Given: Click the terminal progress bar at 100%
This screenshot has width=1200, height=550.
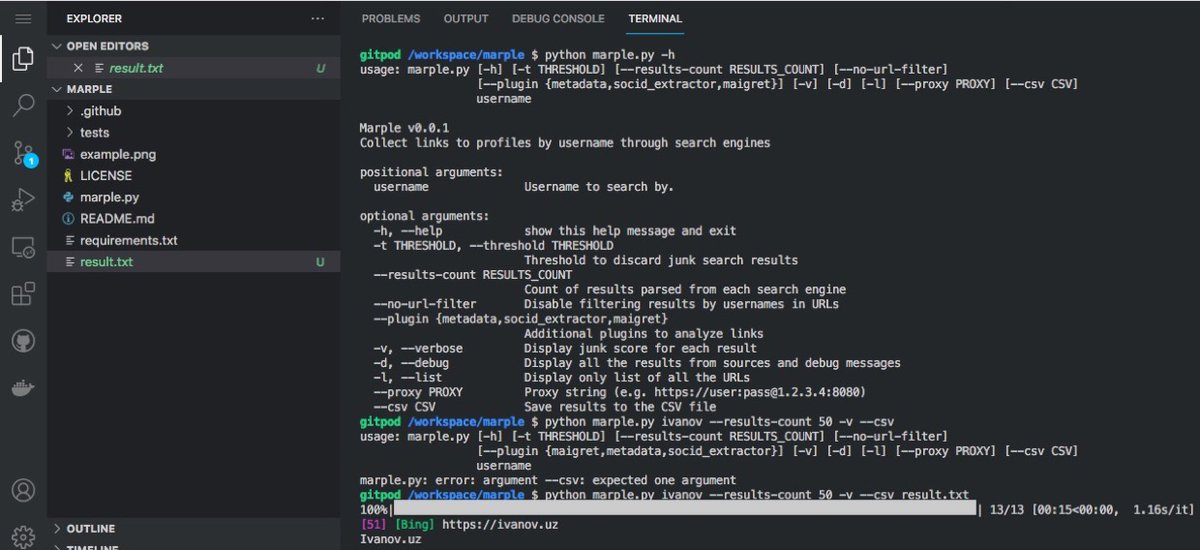Looking at the screenshot, I should [x=683, y=510].
